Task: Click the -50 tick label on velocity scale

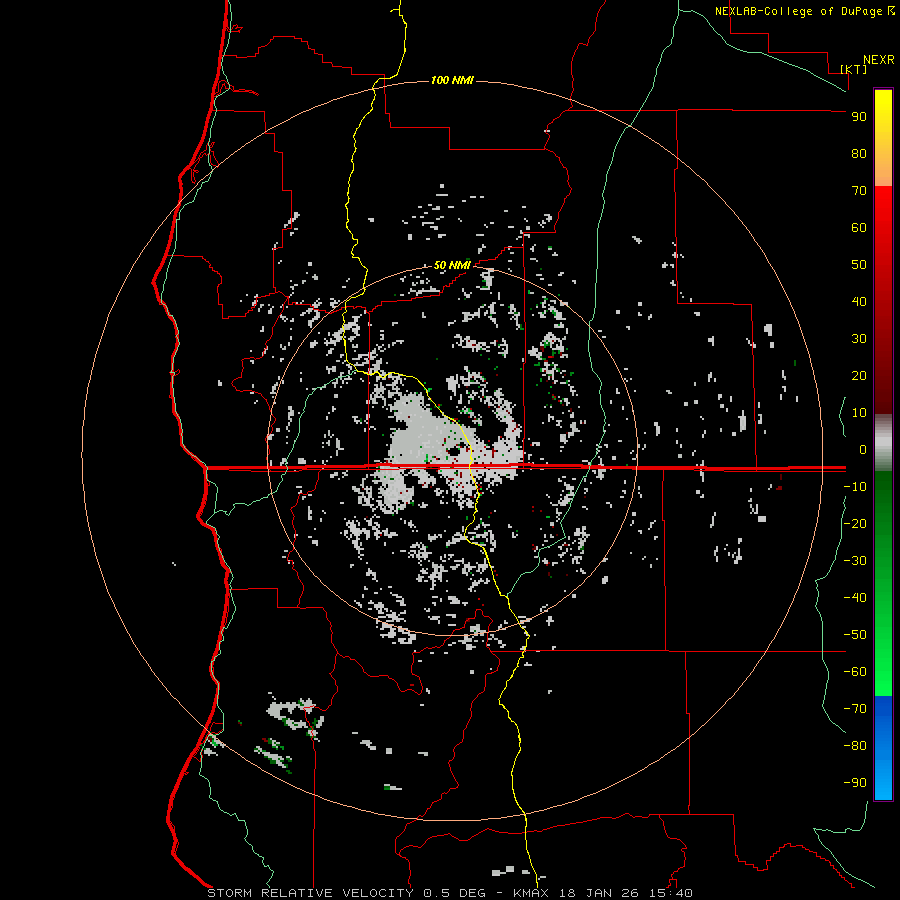Action: pos(855,635)
